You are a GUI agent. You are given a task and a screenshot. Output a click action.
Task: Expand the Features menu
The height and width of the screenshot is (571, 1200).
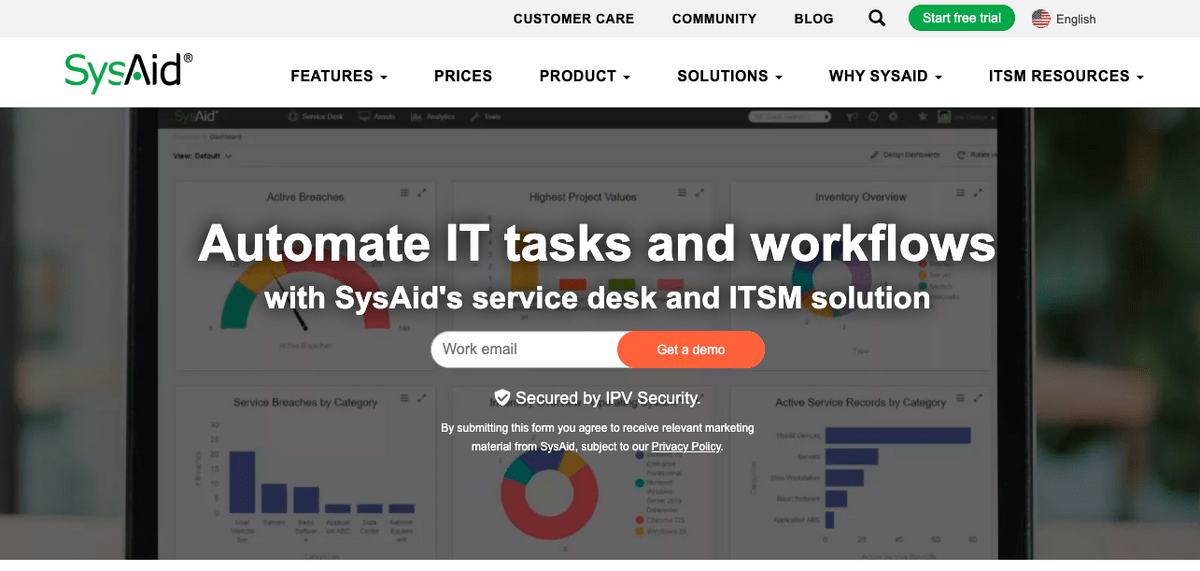click(339, 76)
